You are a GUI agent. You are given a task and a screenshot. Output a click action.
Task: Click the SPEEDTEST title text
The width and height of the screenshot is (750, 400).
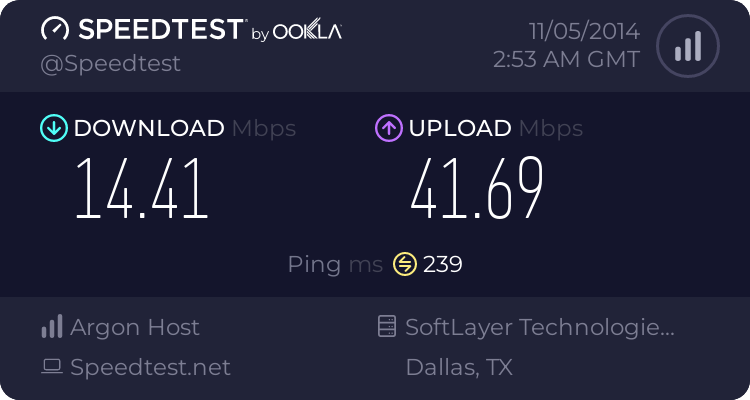pos(159,30)
